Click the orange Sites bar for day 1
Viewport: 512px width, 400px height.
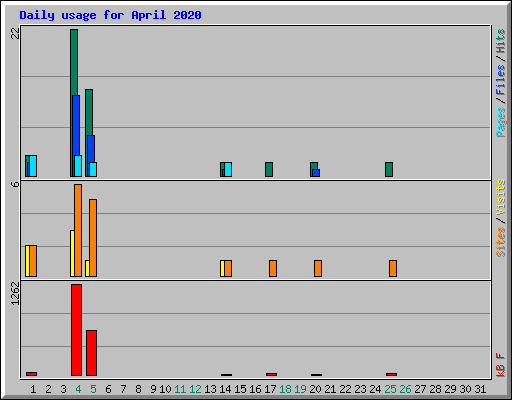(x=33, y=261)
